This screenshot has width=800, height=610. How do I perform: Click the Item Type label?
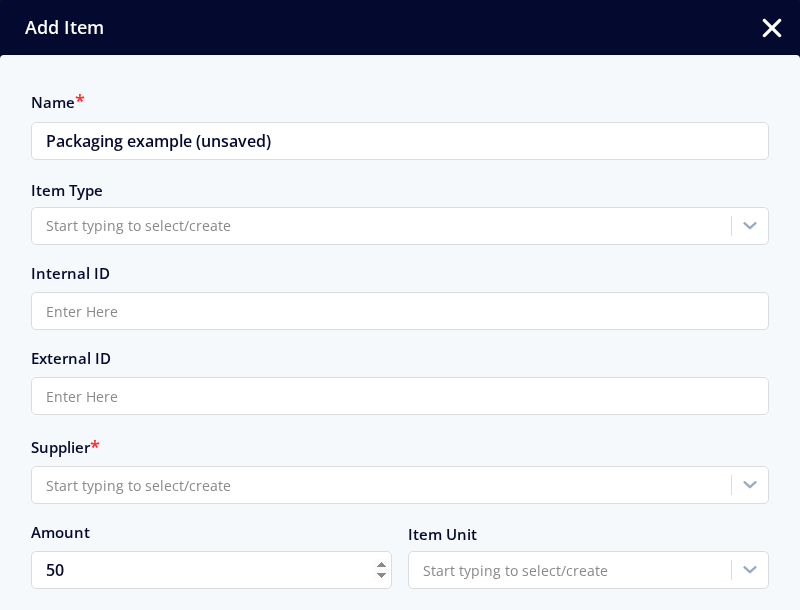click(x=67, y=191)
